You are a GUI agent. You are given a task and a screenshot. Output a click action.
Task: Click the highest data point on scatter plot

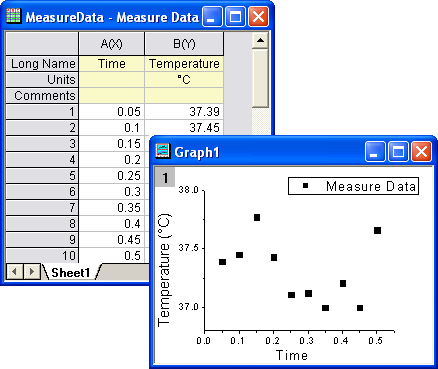pos(257,218)
